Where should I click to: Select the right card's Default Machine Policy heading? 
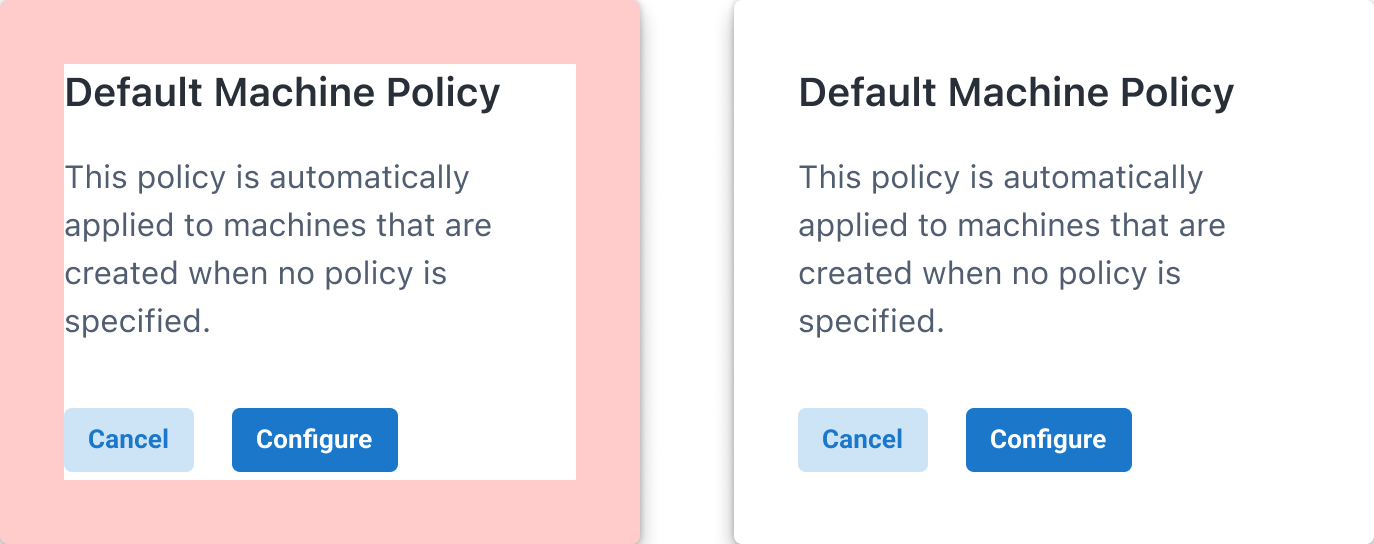coord(1016,93)
